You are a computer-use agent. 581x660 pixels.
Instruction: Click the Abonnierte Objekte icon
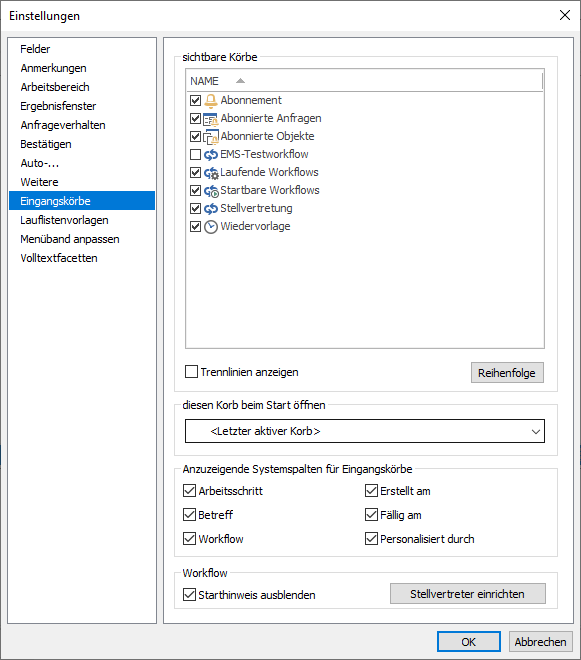211,137
